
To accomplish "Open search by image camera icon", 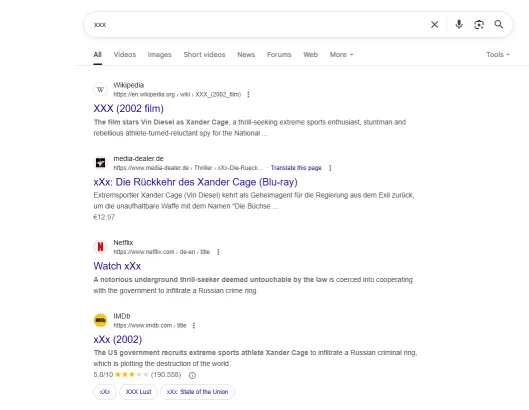I will (x=479, y=25).
